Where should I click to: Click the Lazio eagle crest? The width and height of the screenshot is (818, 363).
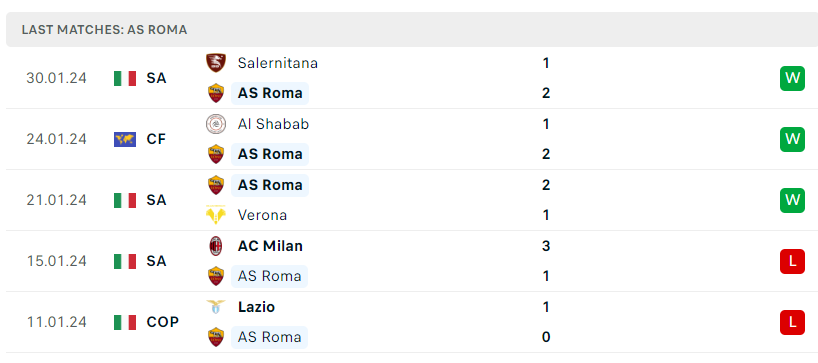pos(215,307)
